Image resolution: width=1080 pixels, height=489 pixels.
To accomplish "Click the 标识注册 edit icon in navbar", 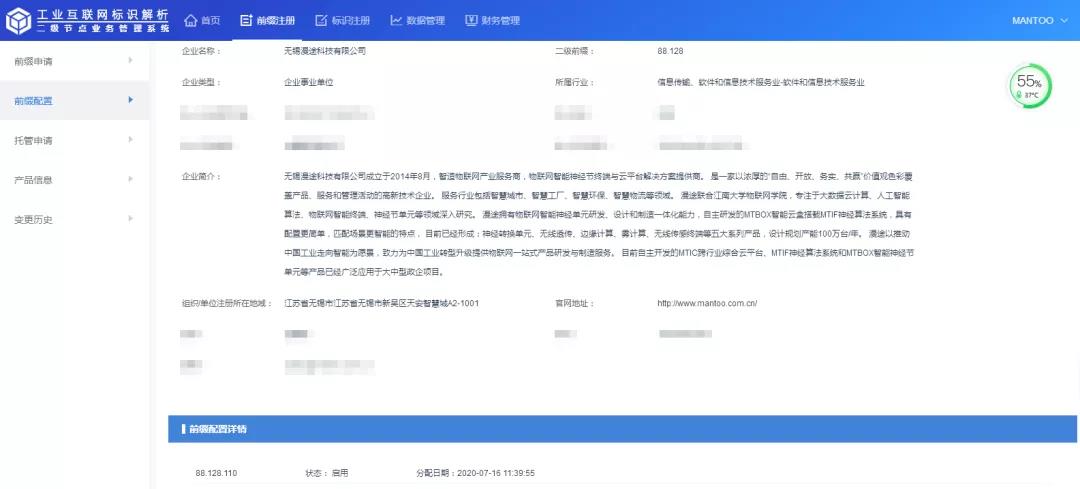I will click(321, 21).
